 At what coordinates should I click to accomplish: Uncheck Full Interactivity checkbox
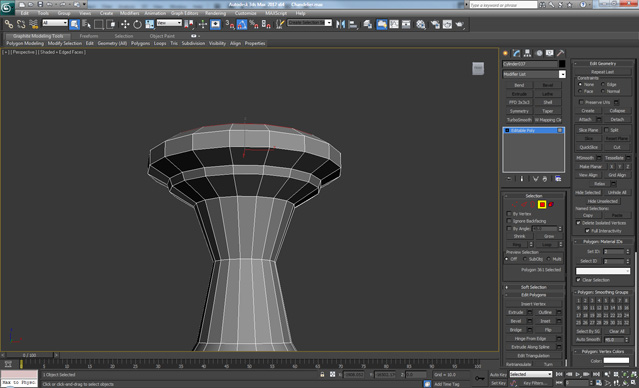pos(588,231)
